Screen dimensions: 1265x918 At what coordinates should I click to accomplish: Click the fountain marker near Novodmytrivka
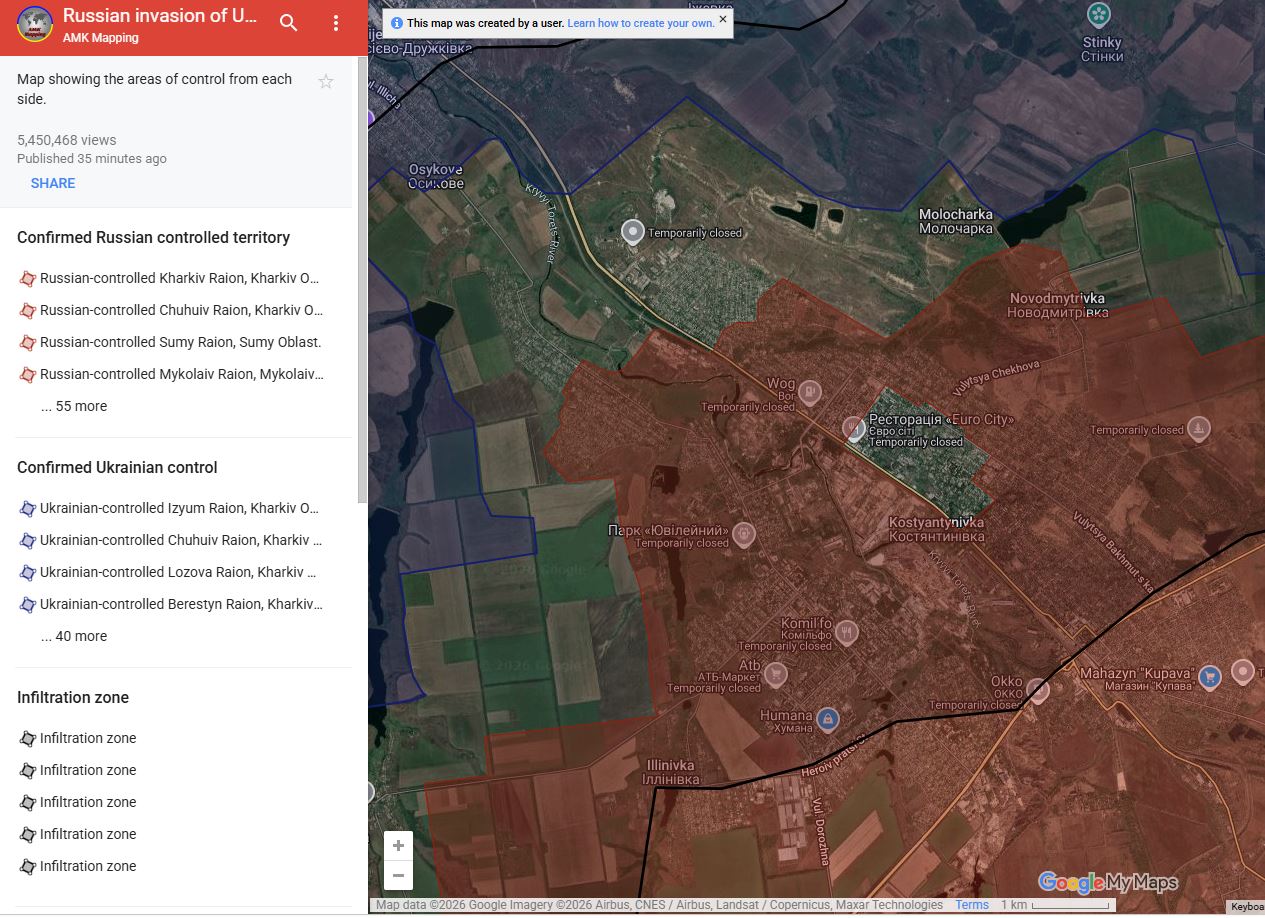(x=1198, y=430)
